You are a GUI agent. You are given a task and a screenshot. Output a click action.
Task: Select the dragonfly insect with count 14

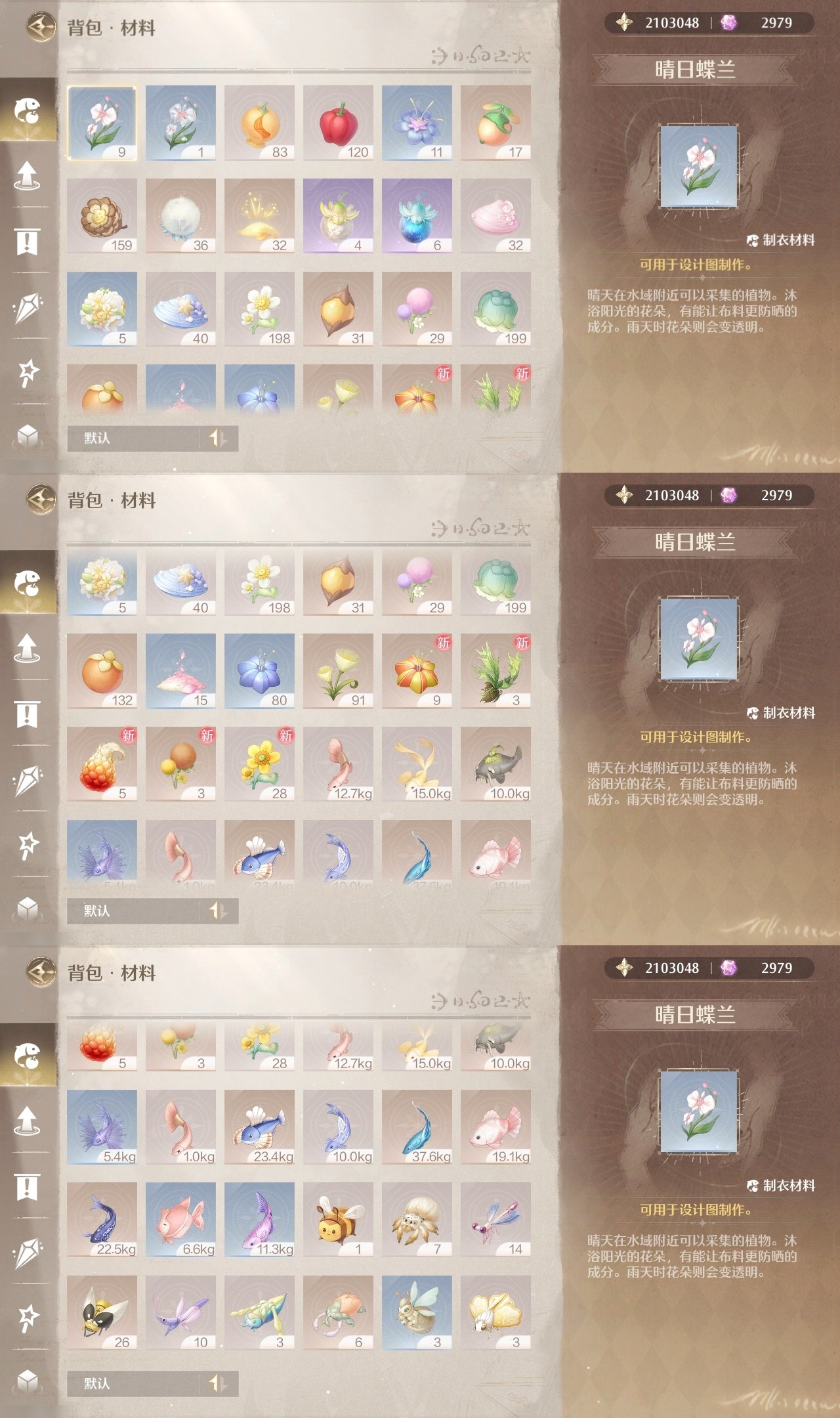point(495,1220)
